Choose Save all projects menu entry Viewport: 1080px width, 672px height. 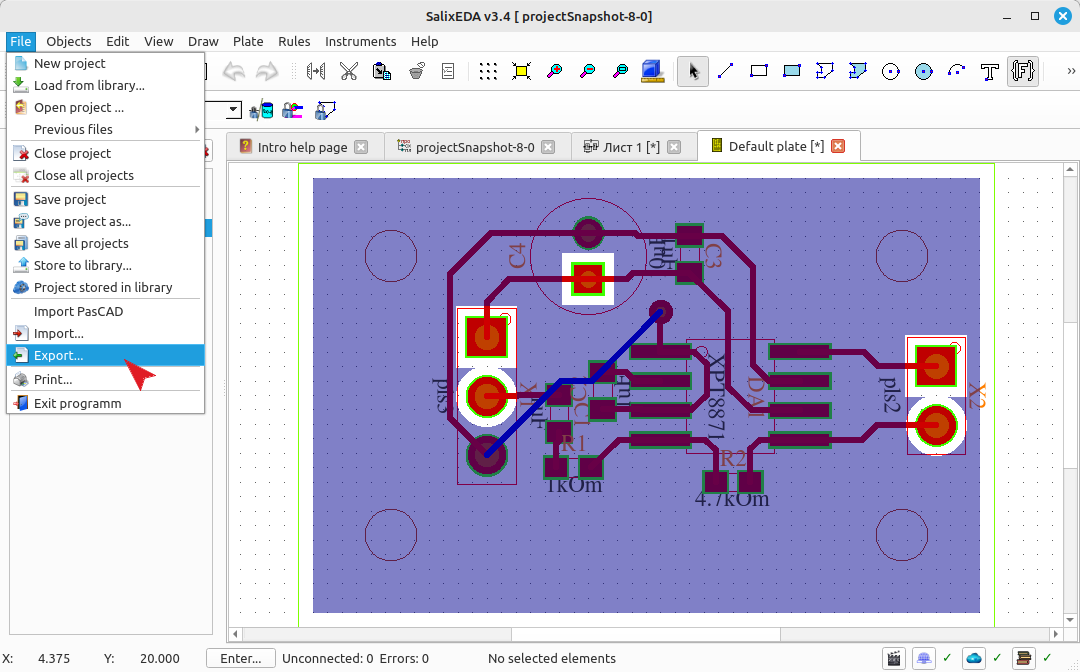pos(105,244)
